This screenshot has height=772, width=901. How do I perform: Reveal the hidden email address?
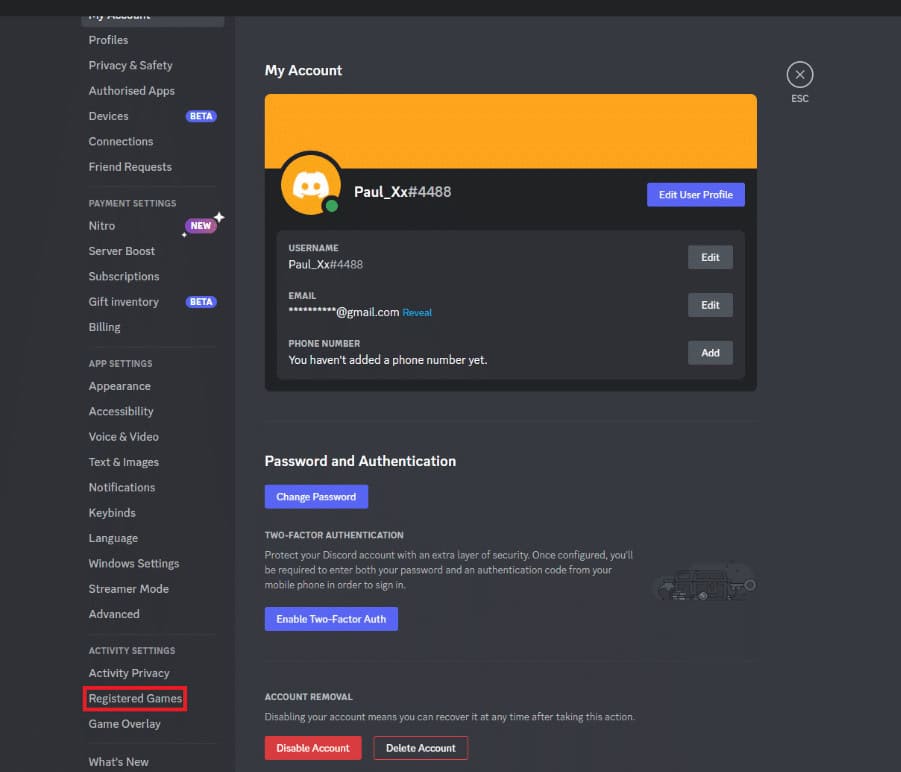coord(417,312)
